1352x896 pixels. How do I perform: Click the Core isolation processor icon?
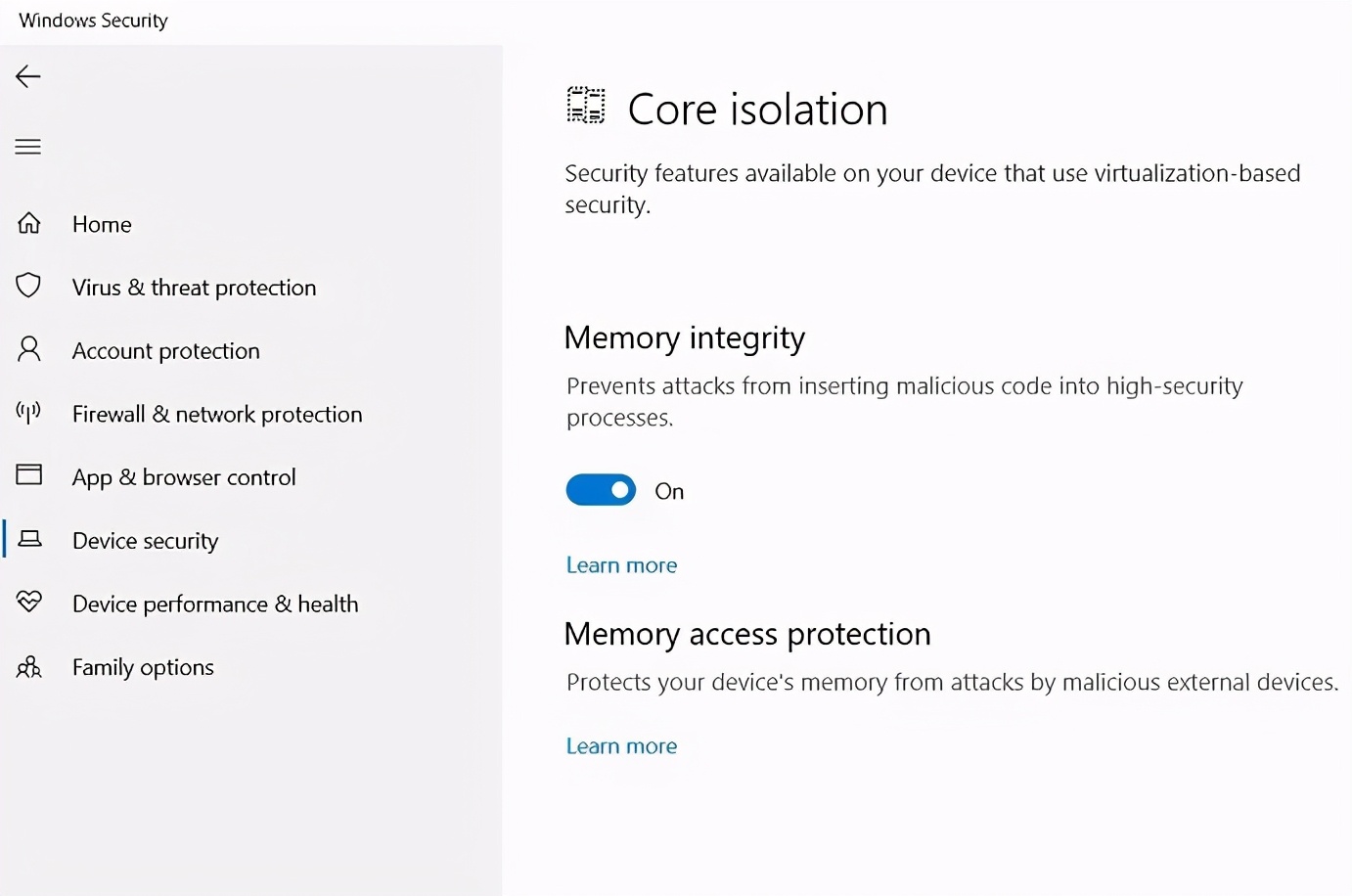click(x=585, y=106)
